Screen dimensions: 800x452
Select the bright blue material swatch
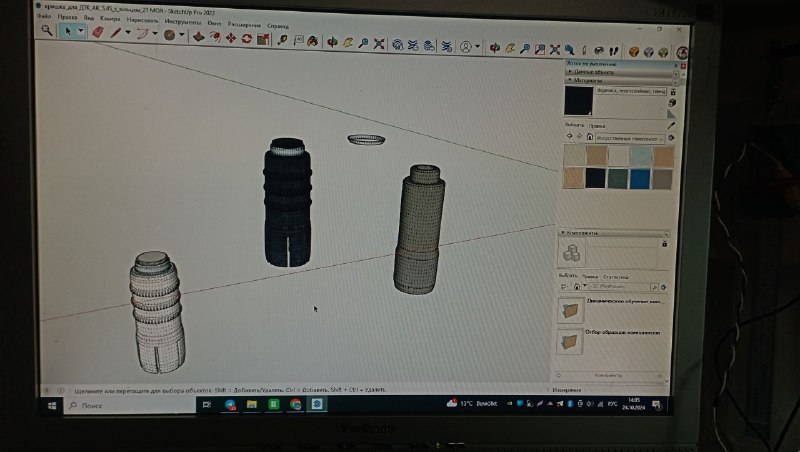pyautogui.click(x=639, y=179)
